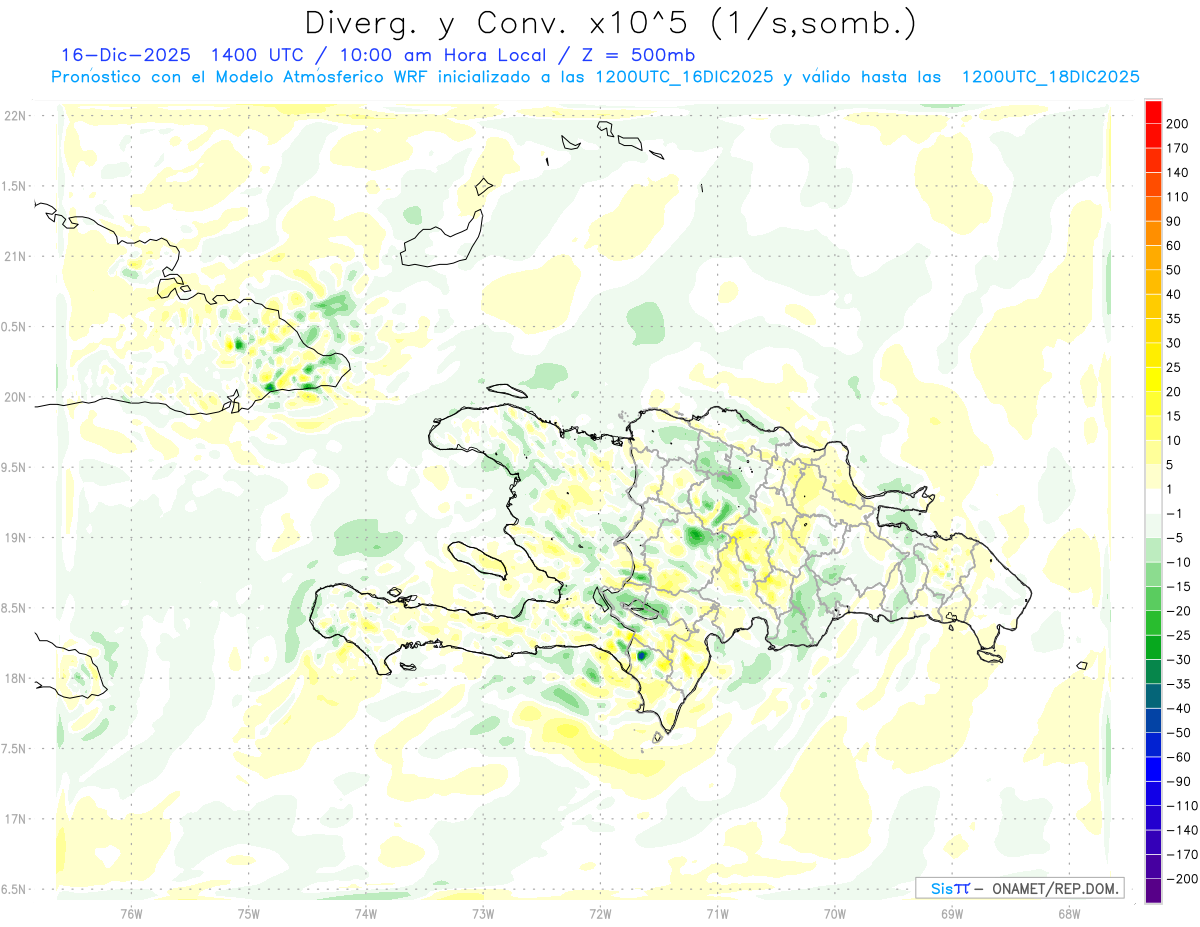
Task: Click the '71W' longitude label
Action: pos(717,913)
